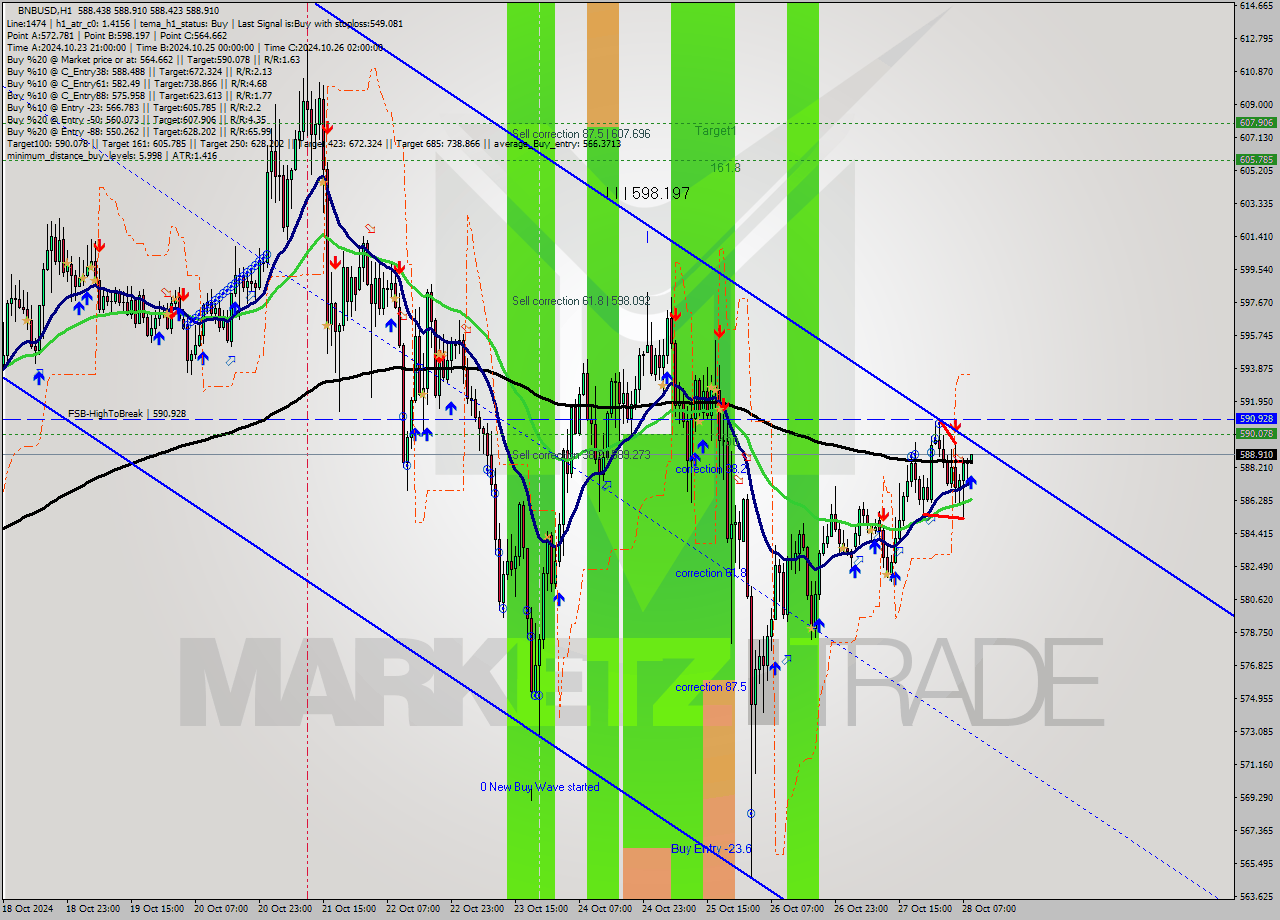
Task: Click the '| | | 598.197' price label
Action: click(648, 193)
